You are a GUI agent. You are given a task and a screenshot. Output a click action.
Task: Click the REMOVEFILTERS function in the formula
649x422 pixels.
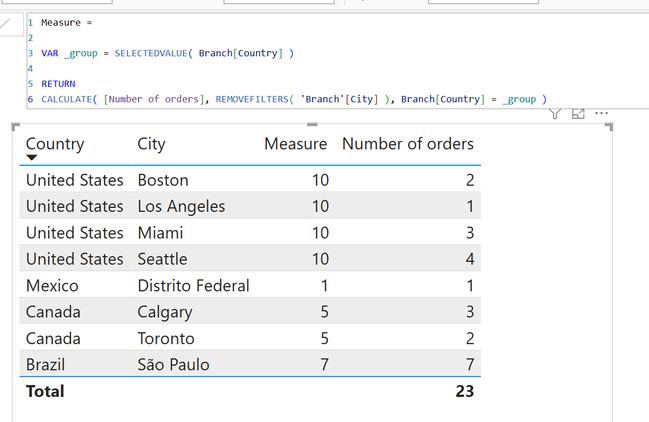[254, 99]
